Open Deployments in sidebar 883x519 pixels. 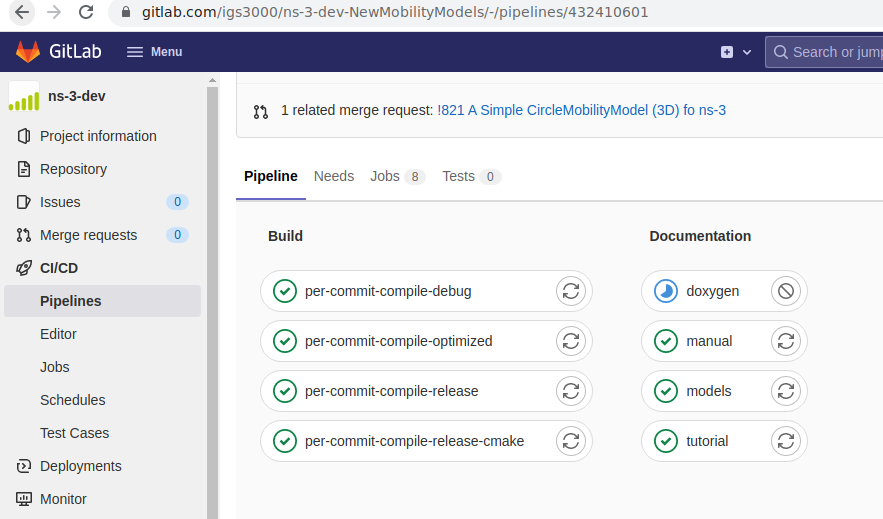coord(81,466)
